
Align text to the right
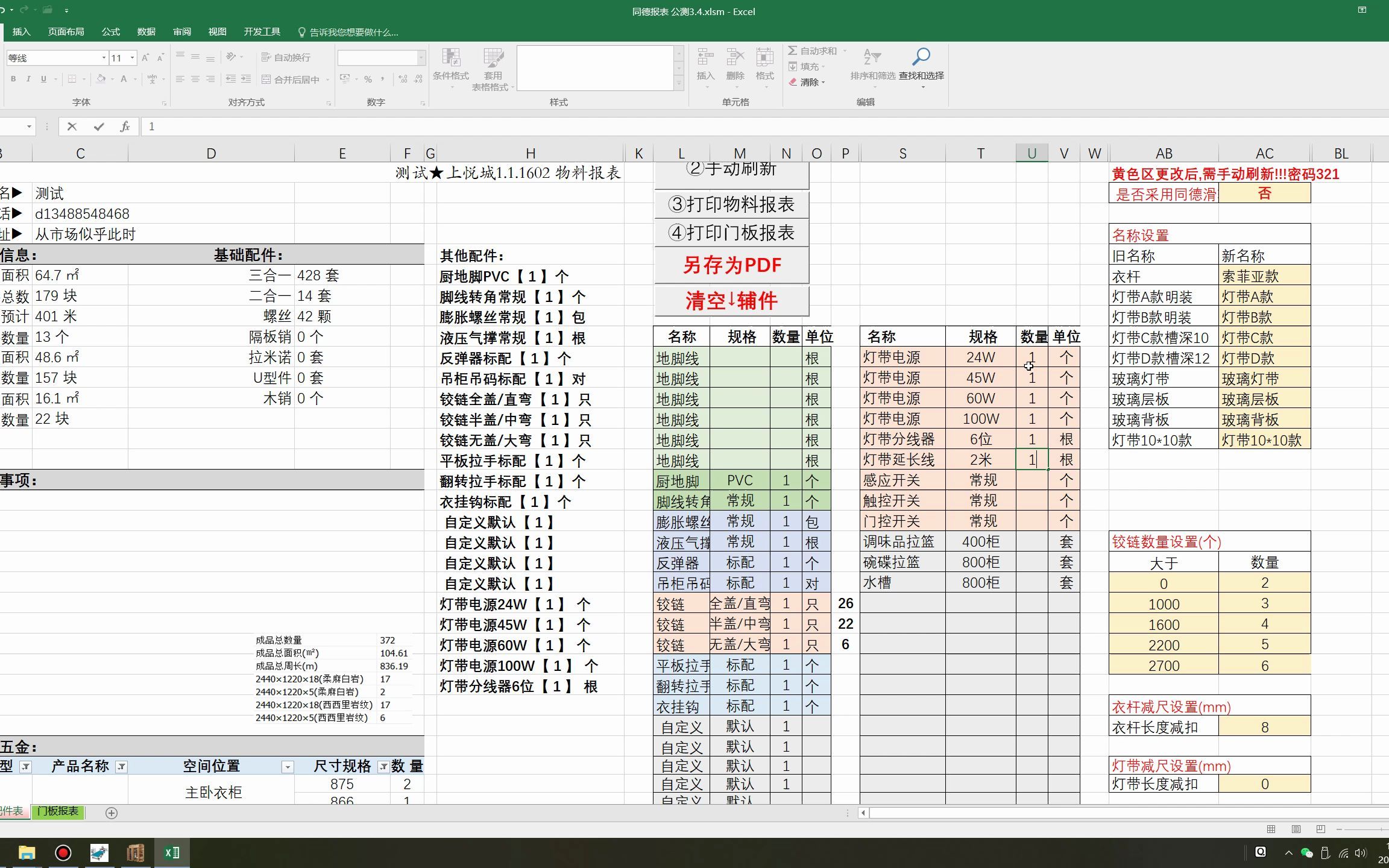(210, 79)
